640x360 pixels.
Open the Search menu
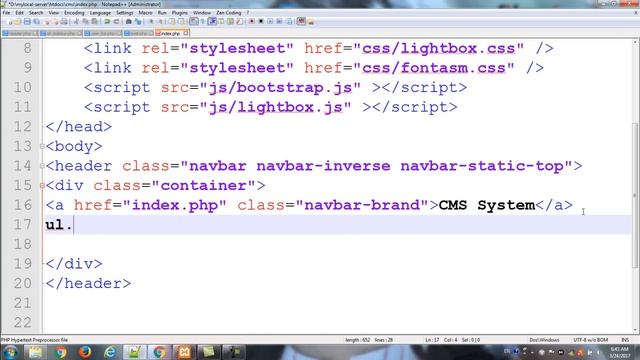[x=36, y=13]
